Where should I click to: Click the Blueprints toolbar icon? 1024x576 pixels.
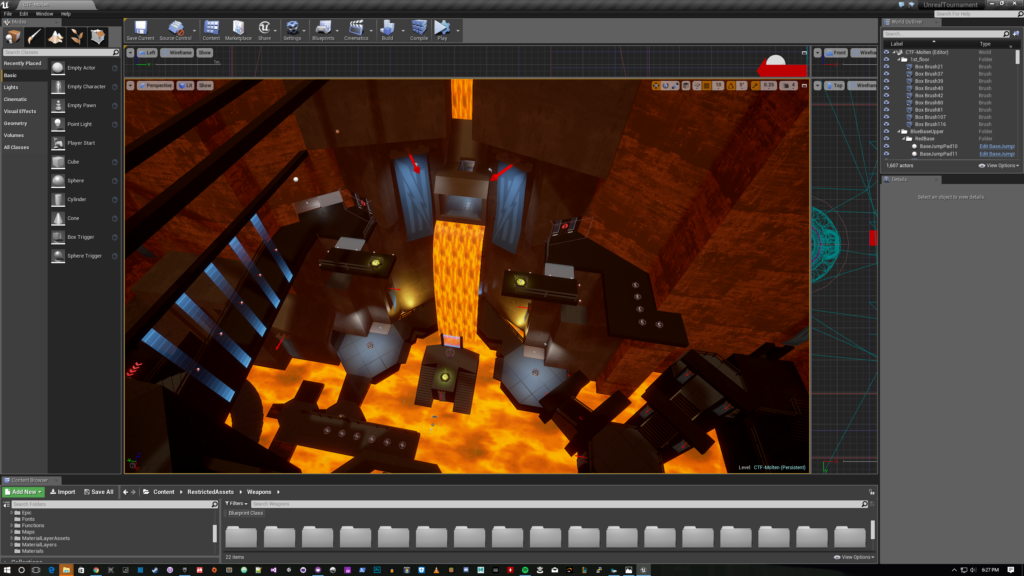tap(323, 27)
